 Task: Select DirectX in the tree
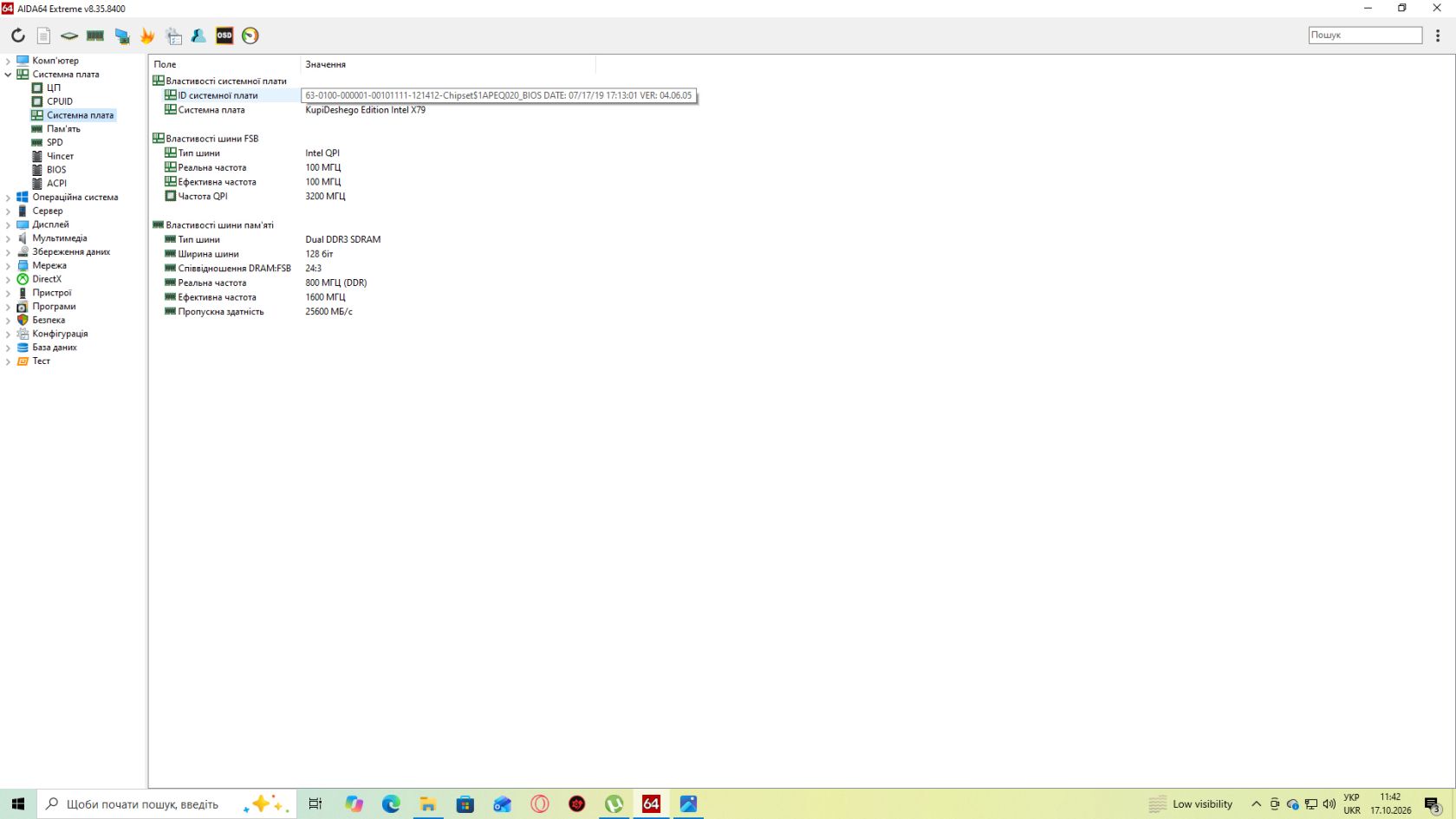coord(47,279)
